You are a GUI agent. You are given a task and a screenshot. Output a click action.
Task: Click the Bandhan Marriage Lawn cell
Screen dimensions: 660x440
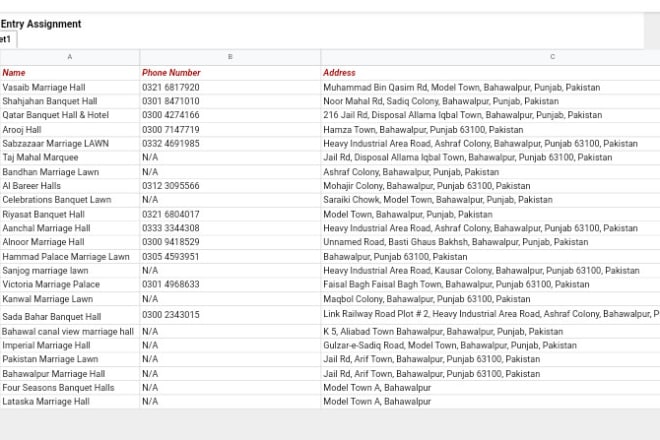pyautogui.click(x=69, y=172)
